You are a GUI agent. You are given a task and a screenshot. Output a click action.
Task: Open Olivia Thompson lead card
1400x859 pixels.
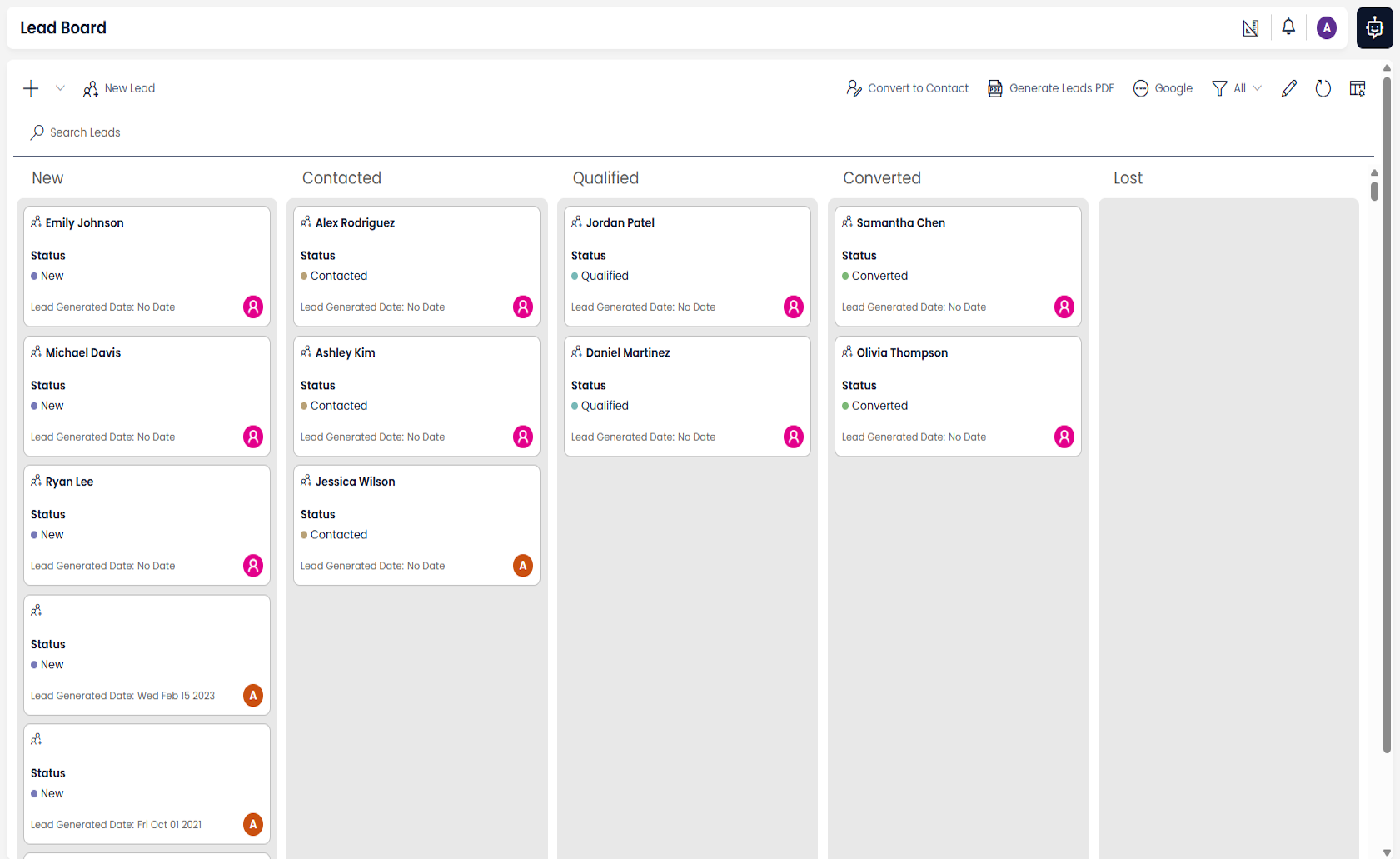pyautogui.click(x=958, y=396)
